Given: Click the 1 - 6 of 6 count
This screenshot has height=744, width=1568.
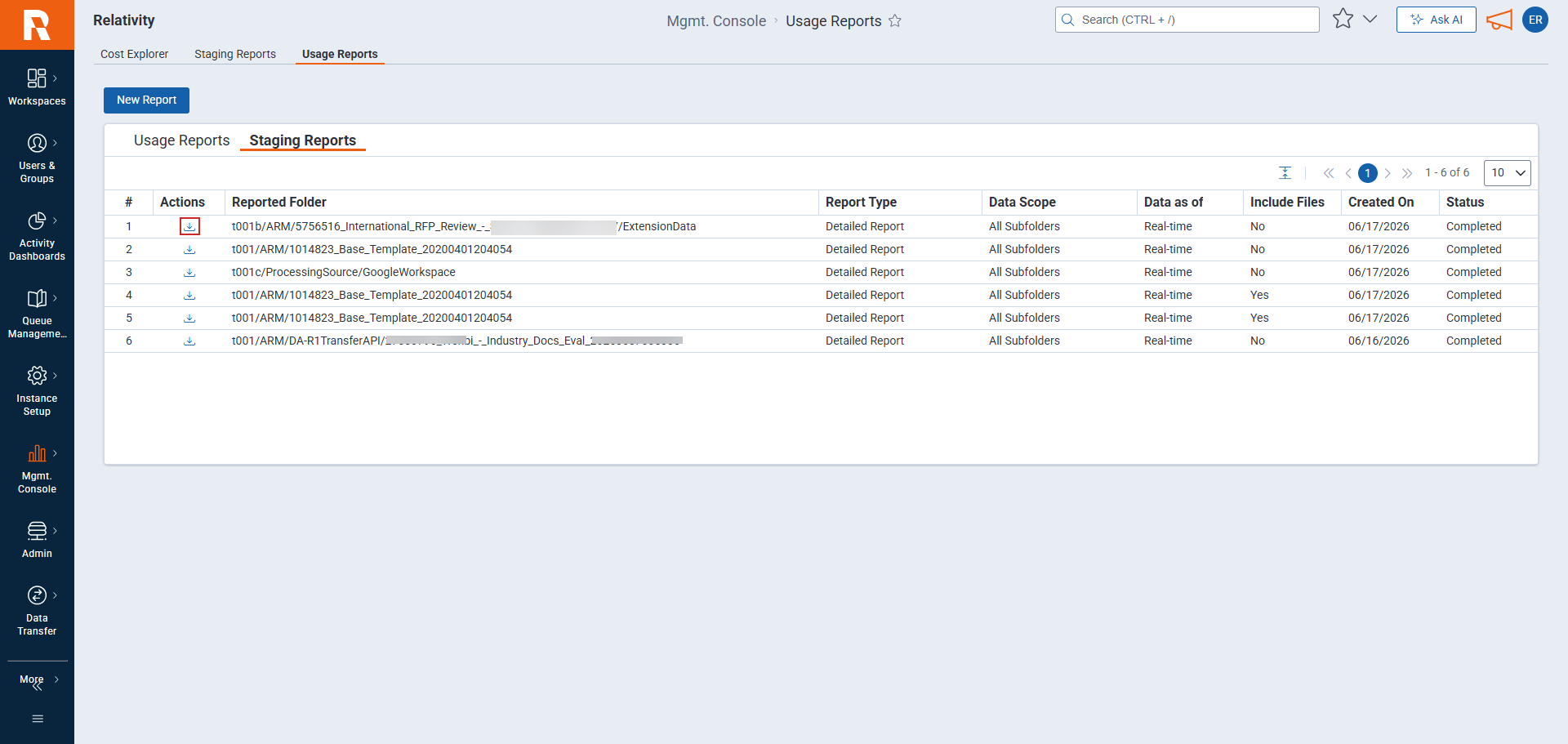Looking at the screenshot, I should tap(1447, 172).
